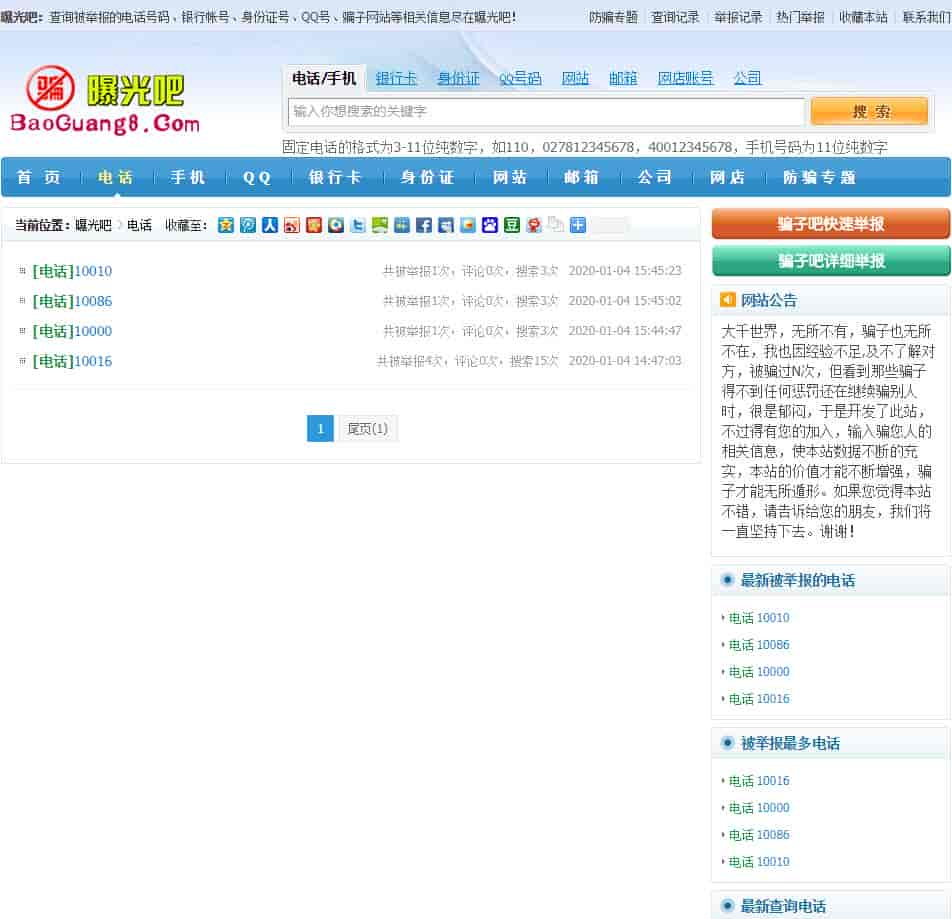Open 手机 in the blue navigation bar
This screenshot has width=952, height=919.
tap(187, 177)
